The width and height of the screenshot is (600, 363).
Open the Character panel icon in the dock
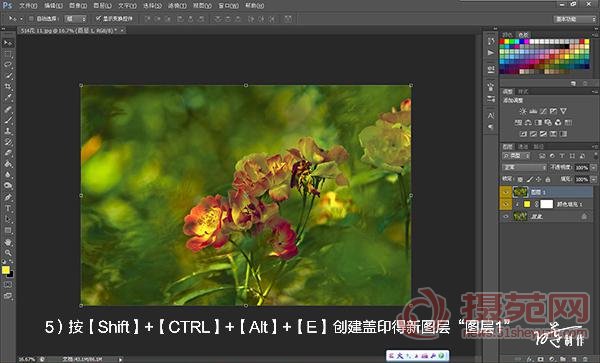pyautogui.click(x=491, y=115)
